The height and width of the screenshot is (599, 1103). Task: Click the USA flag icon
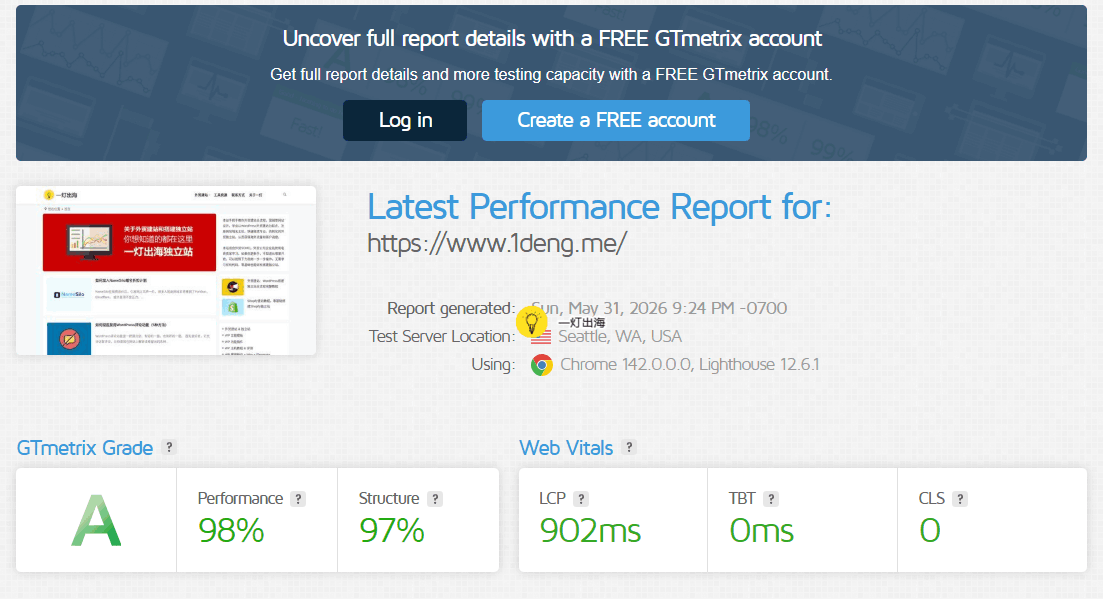(x=541, y=338)
